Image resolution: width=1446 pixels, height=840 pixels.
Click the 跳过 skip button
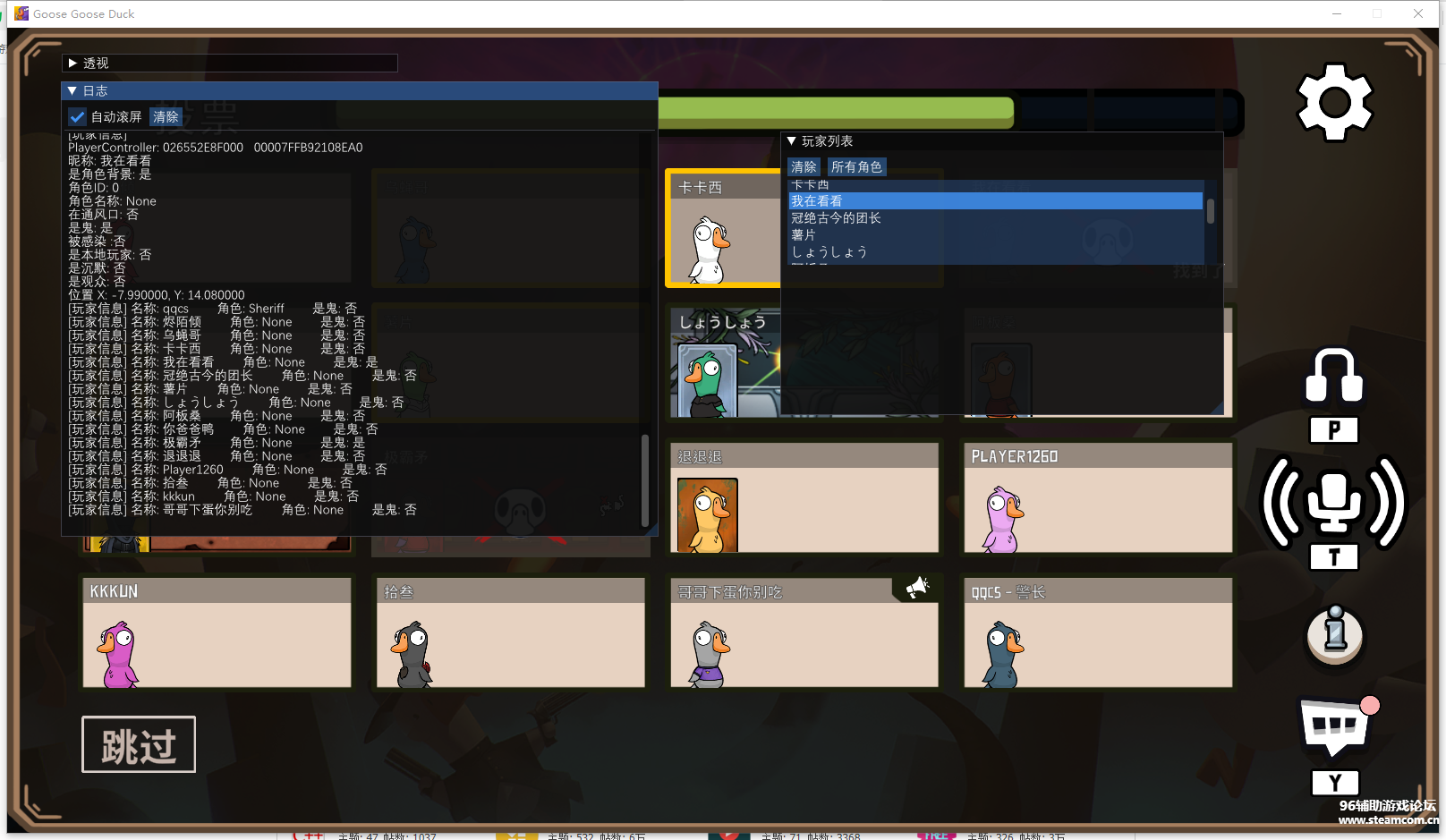[x=139, y=744]
